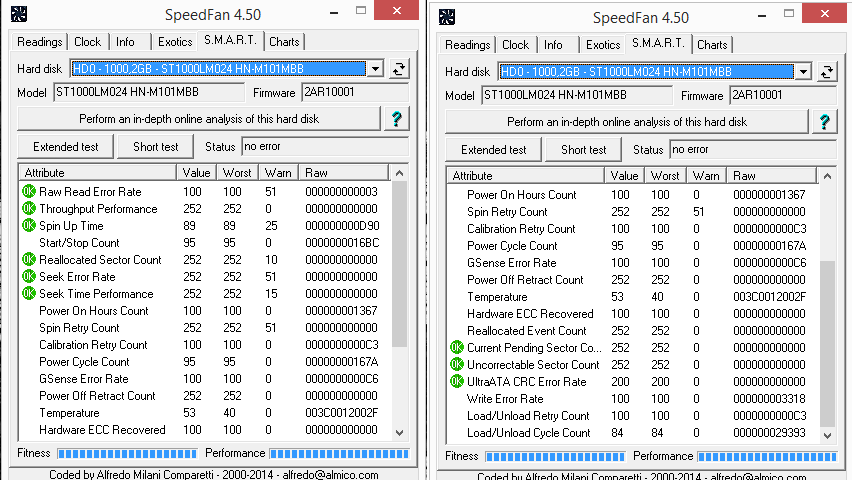This screenshot has width=852, height=480.
Task: Click scroll down arrow in right attribute list
Action: pos(828,435)
